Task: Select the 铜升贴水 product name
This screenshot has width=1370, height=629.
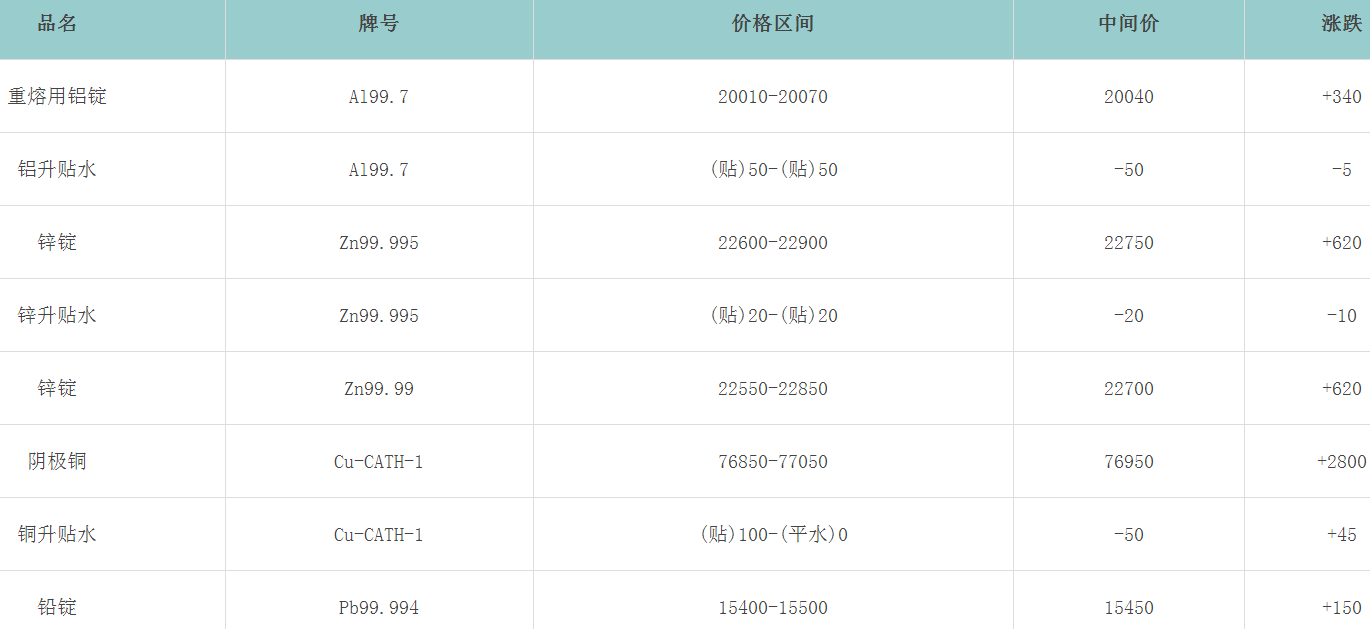Action: tap(57, 535)
